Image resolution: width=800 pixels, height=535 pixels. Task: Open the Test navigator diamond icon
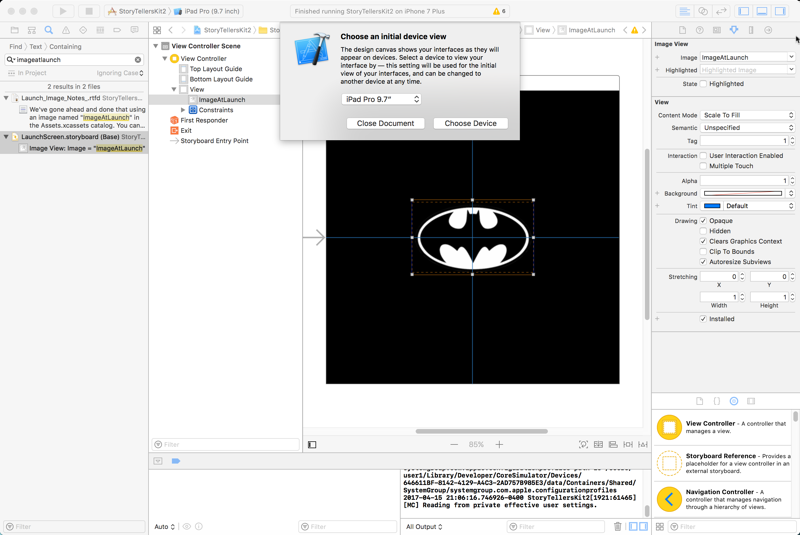point(83,30)
